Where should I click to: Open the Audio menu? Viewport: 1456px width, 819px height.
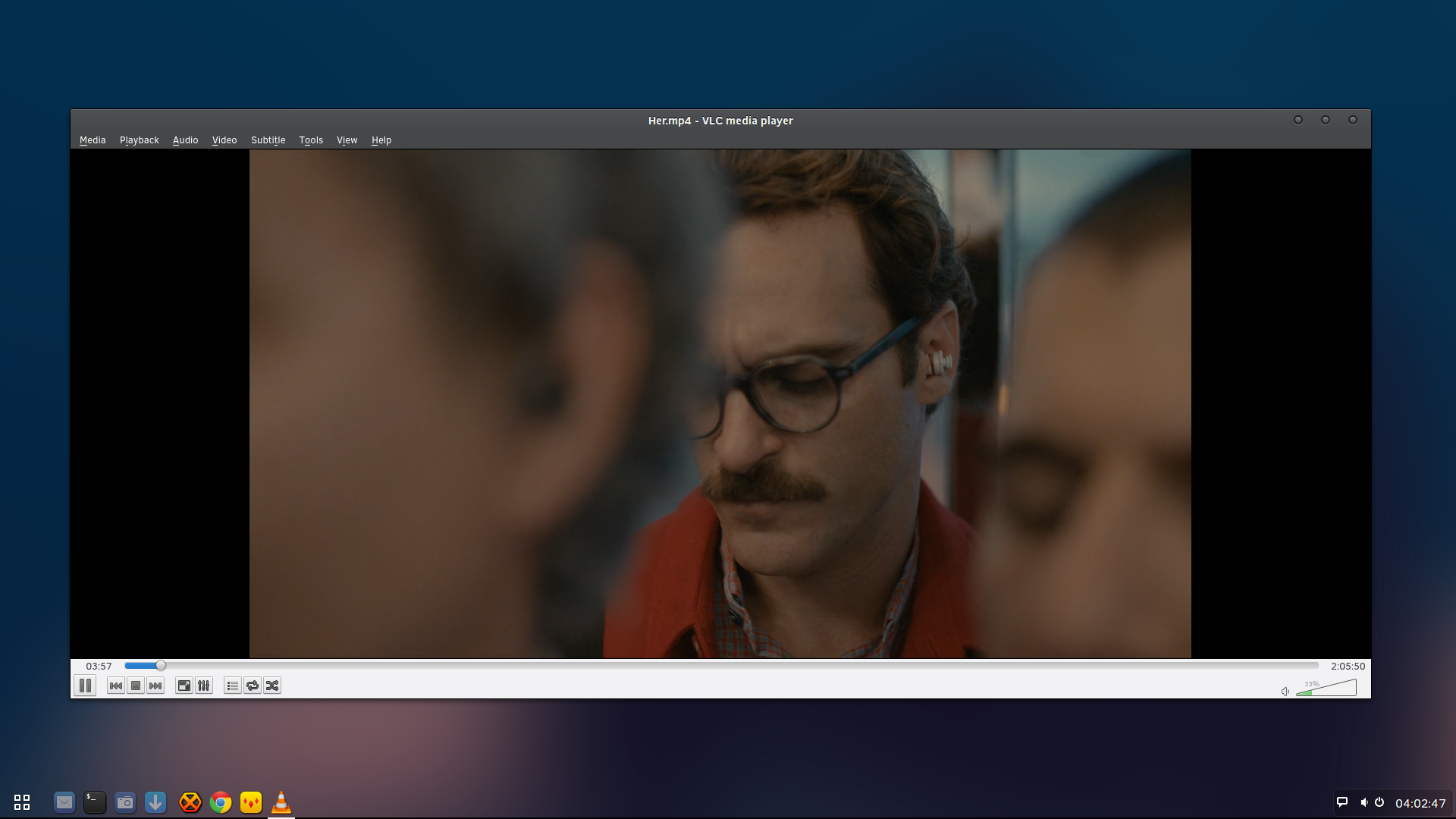click(185, 140)
